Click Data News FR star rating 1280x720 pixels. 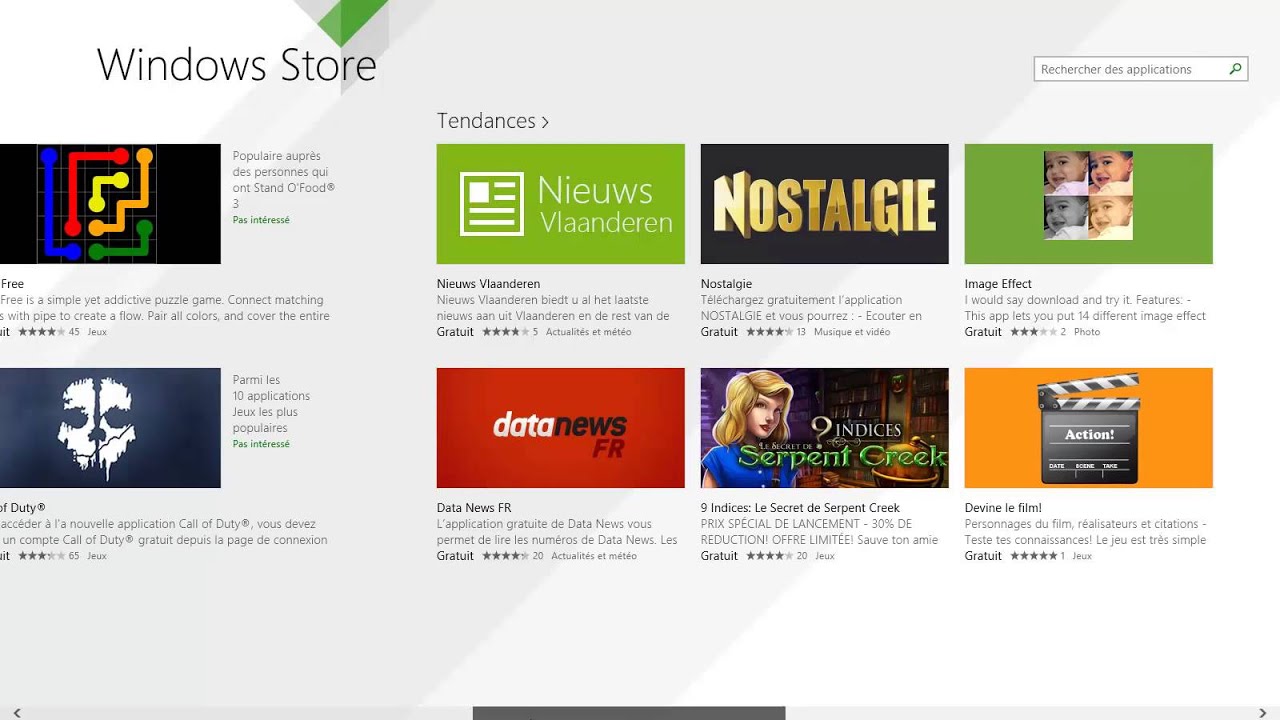pyautogui.click(x=505, y=556)
